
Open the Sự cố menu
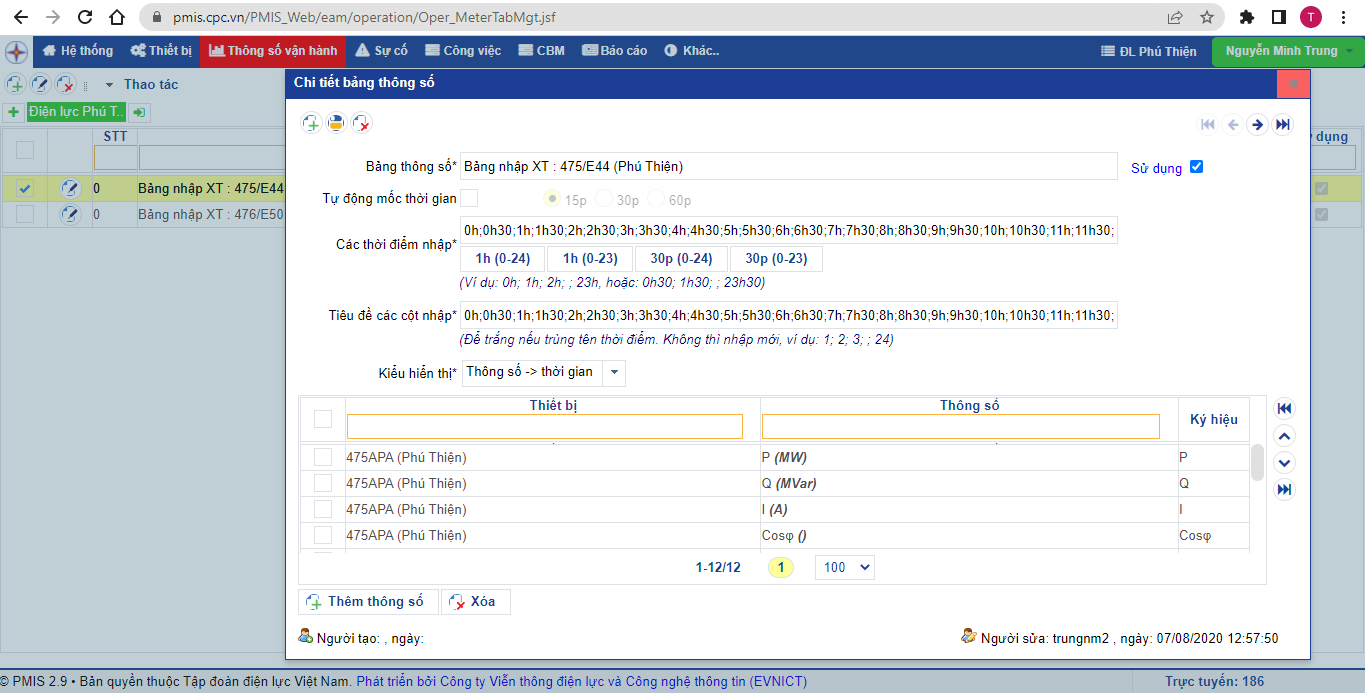coord(382,51)
